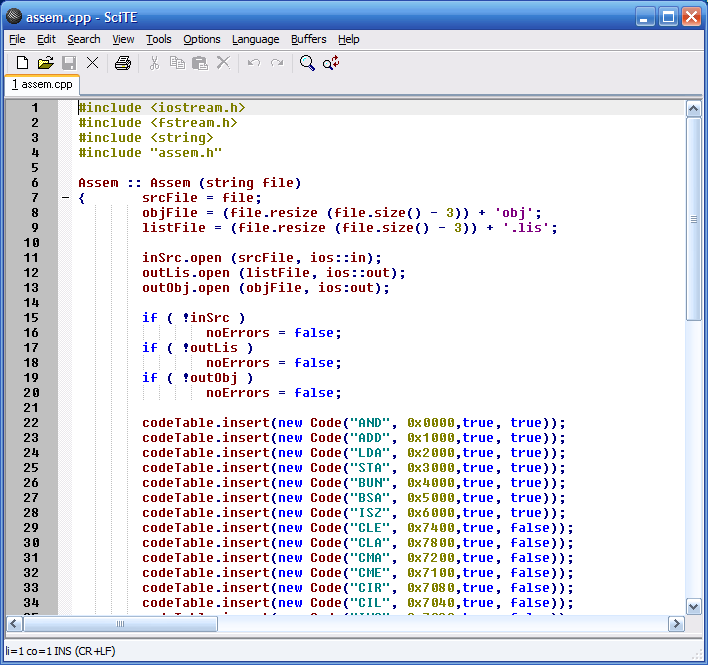
Task: Open a file with the folder icon
Action: [x=45, y=63]
